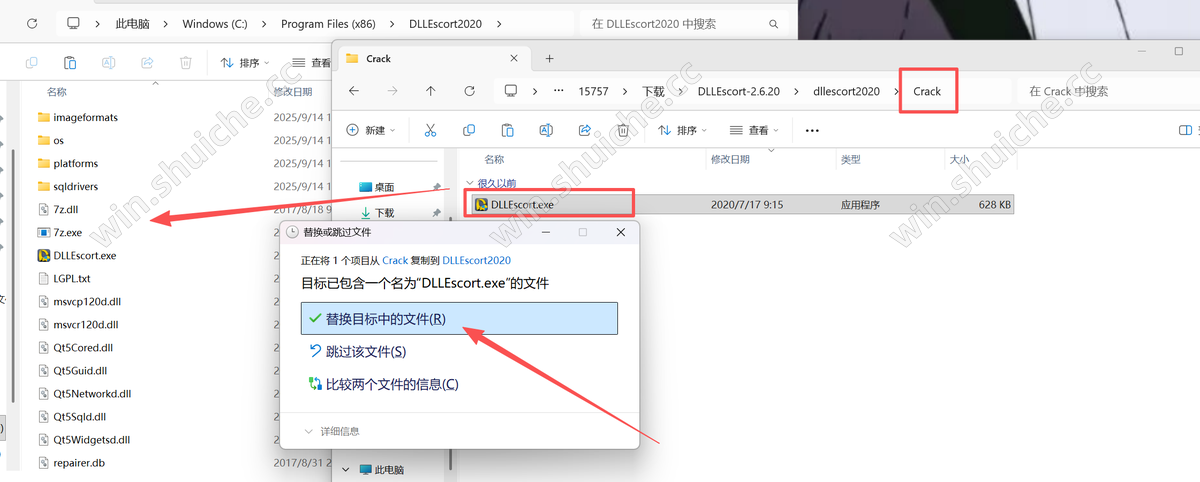Screen dimensions: 1200x482
Task: Click the Crack link in the dialog
Action: [x=395, y=260]
